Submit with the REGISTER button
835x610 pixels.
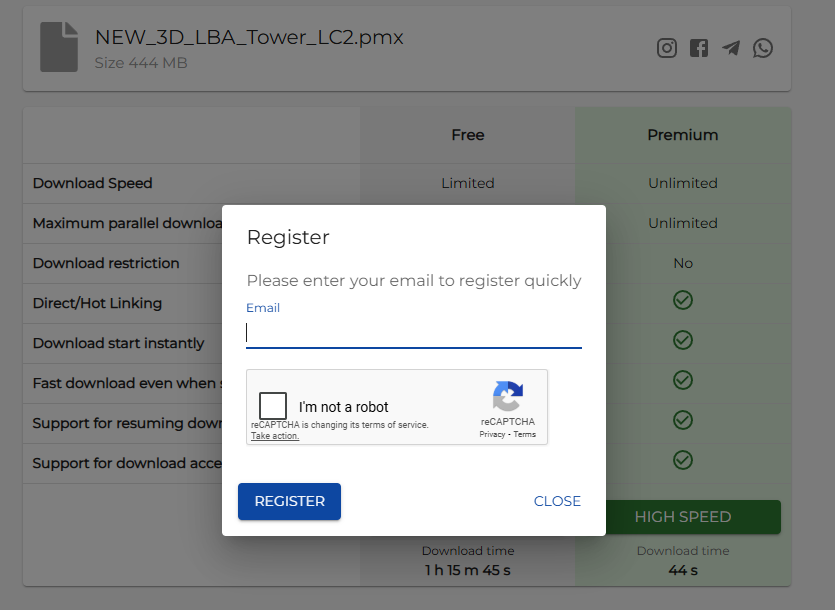point(289,501)
